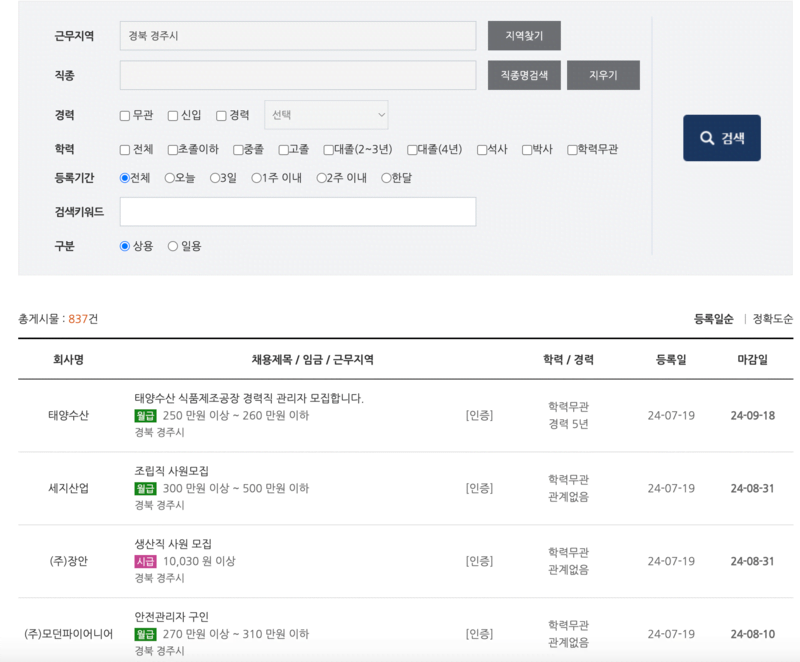The width and height of the screenshot is (800, 662).
Task: Switch 구분 to 일용 radio button
Action: point(172,245)
